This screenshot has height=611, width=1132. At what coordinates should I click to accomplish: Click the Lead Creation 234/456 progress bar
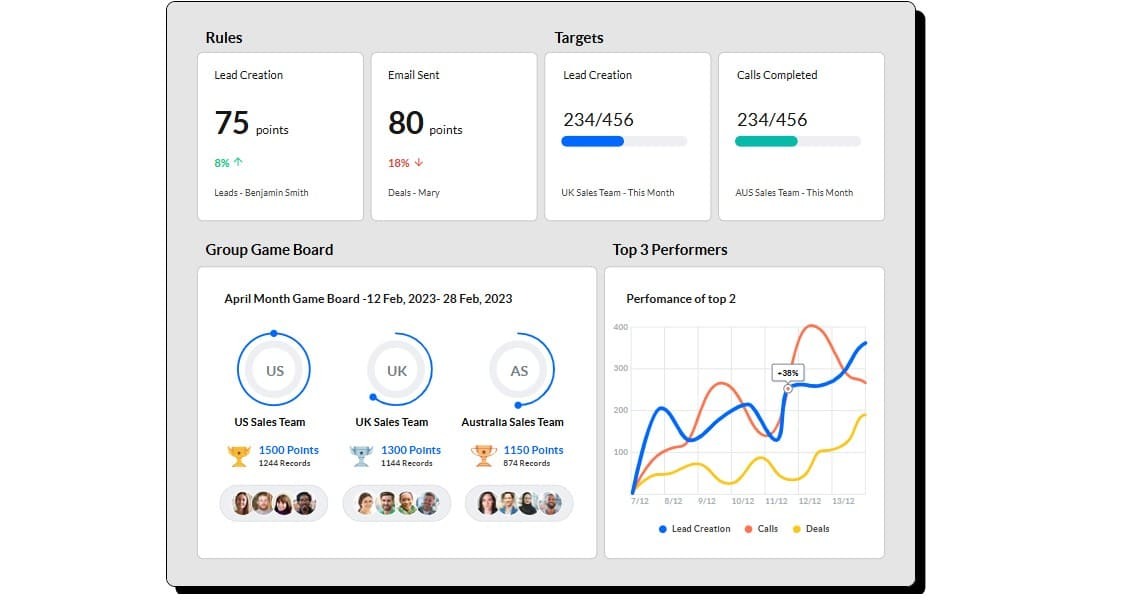click(x=624, y=141)
